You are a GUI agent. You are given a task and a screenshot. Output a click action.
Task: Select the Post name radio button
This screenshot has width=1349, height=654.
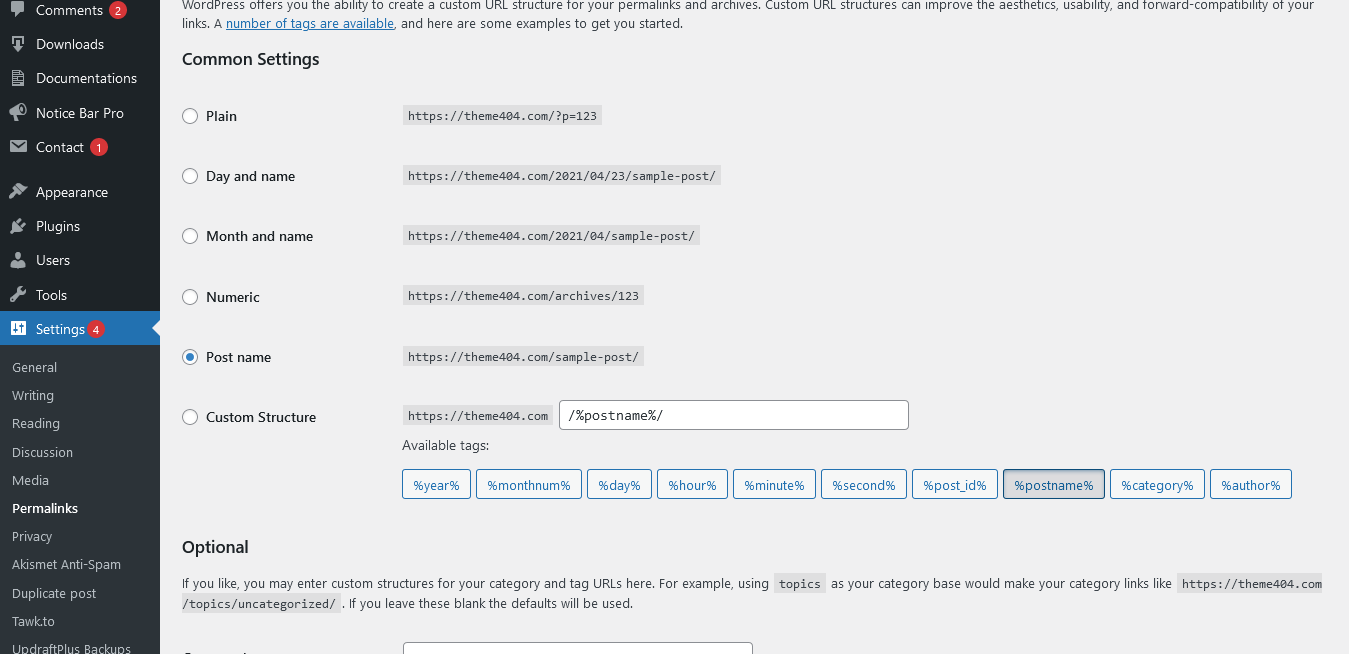(x=190, y=357)
